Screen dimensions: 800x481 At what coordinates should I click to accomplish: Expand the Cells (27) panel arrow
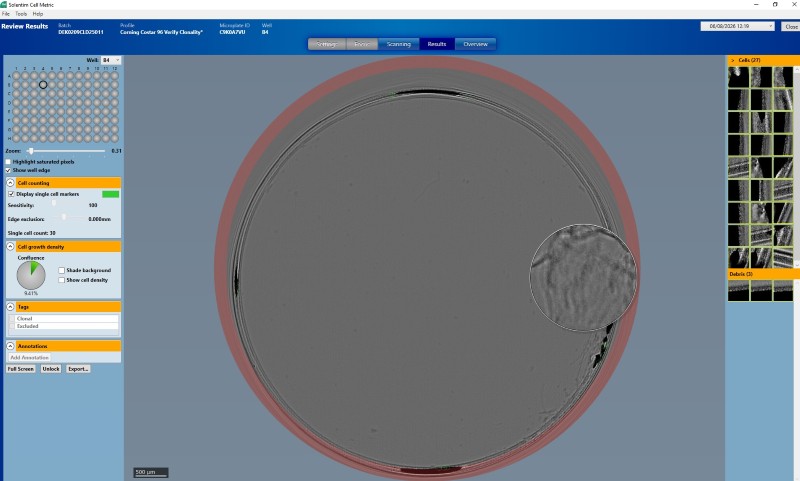click(733, 60)
